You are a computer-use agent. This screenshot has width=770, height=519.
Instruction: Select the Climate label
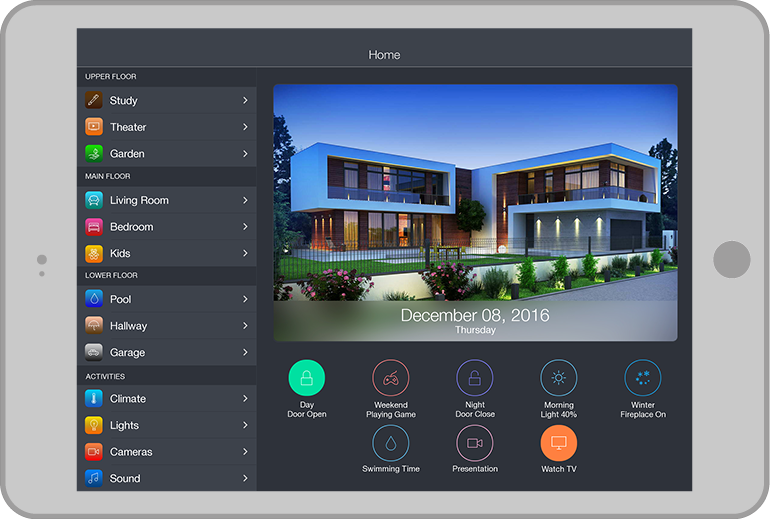[x=128, y=398]
